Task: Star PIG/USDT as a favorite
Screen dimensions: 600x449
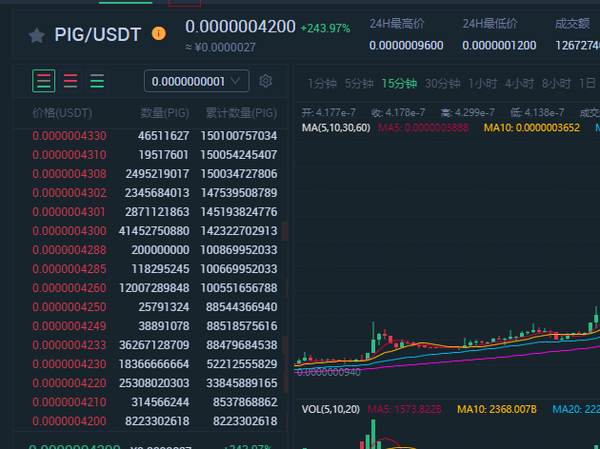Action: point(37,35)
